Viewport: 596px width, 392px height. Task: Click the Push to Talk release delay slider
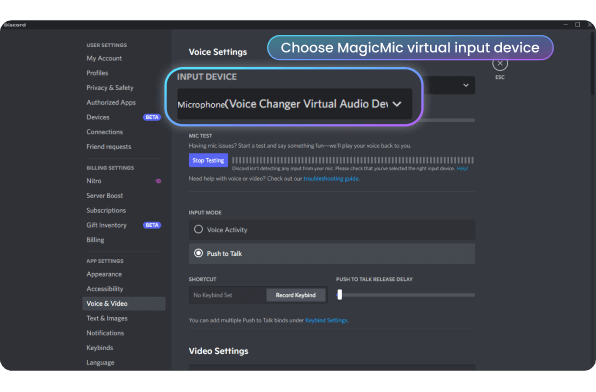tap(405, 295)
